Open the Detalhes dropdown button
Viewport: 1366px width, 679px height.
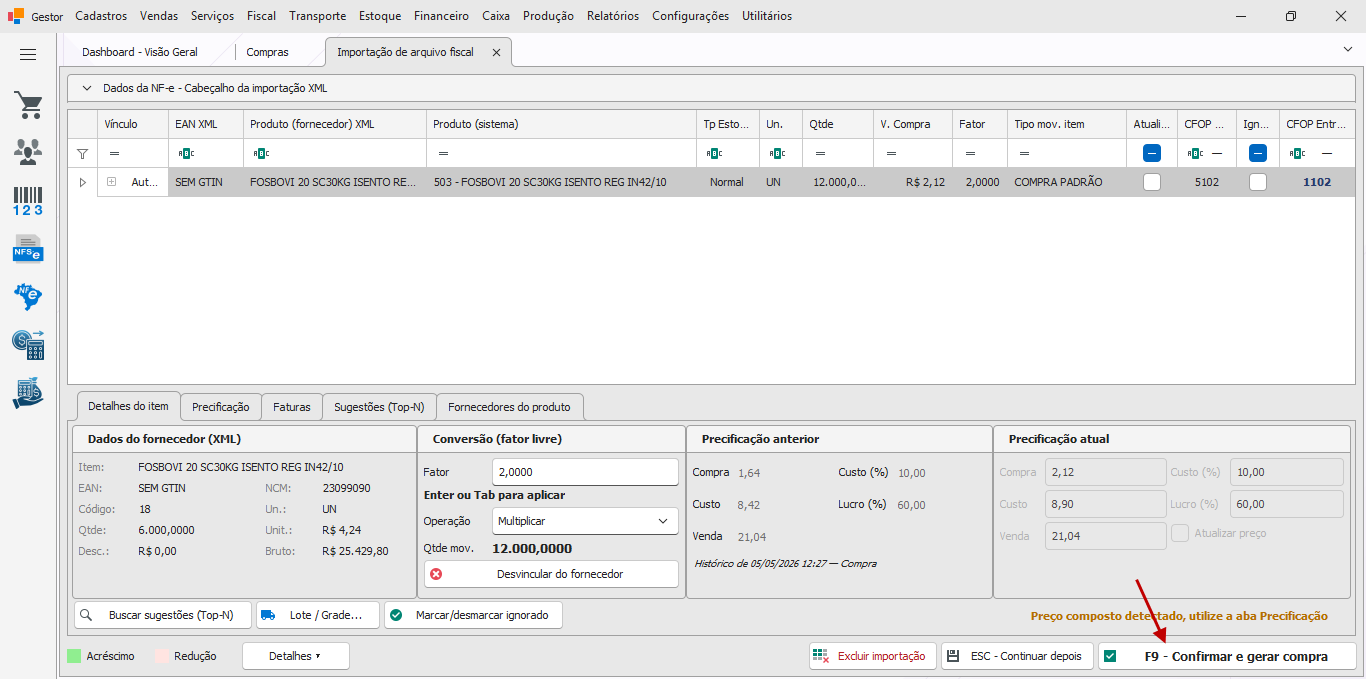pyautogui.click(x=295, y=656)
